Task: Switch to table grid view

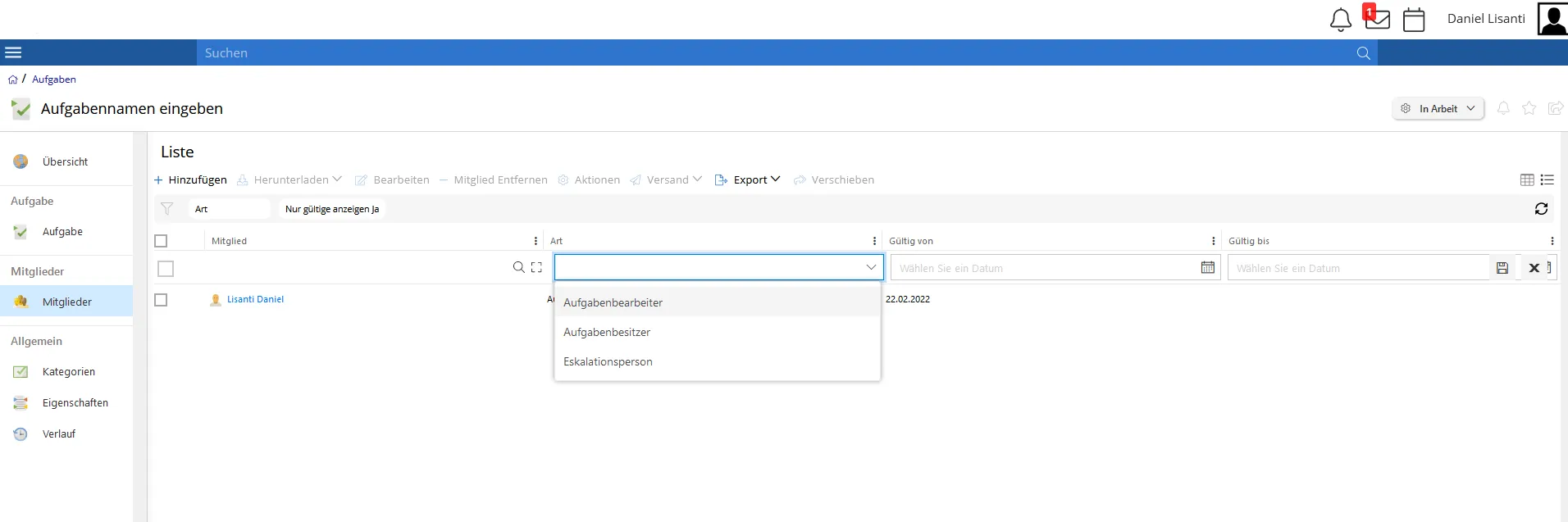Action: [1527, 179]
